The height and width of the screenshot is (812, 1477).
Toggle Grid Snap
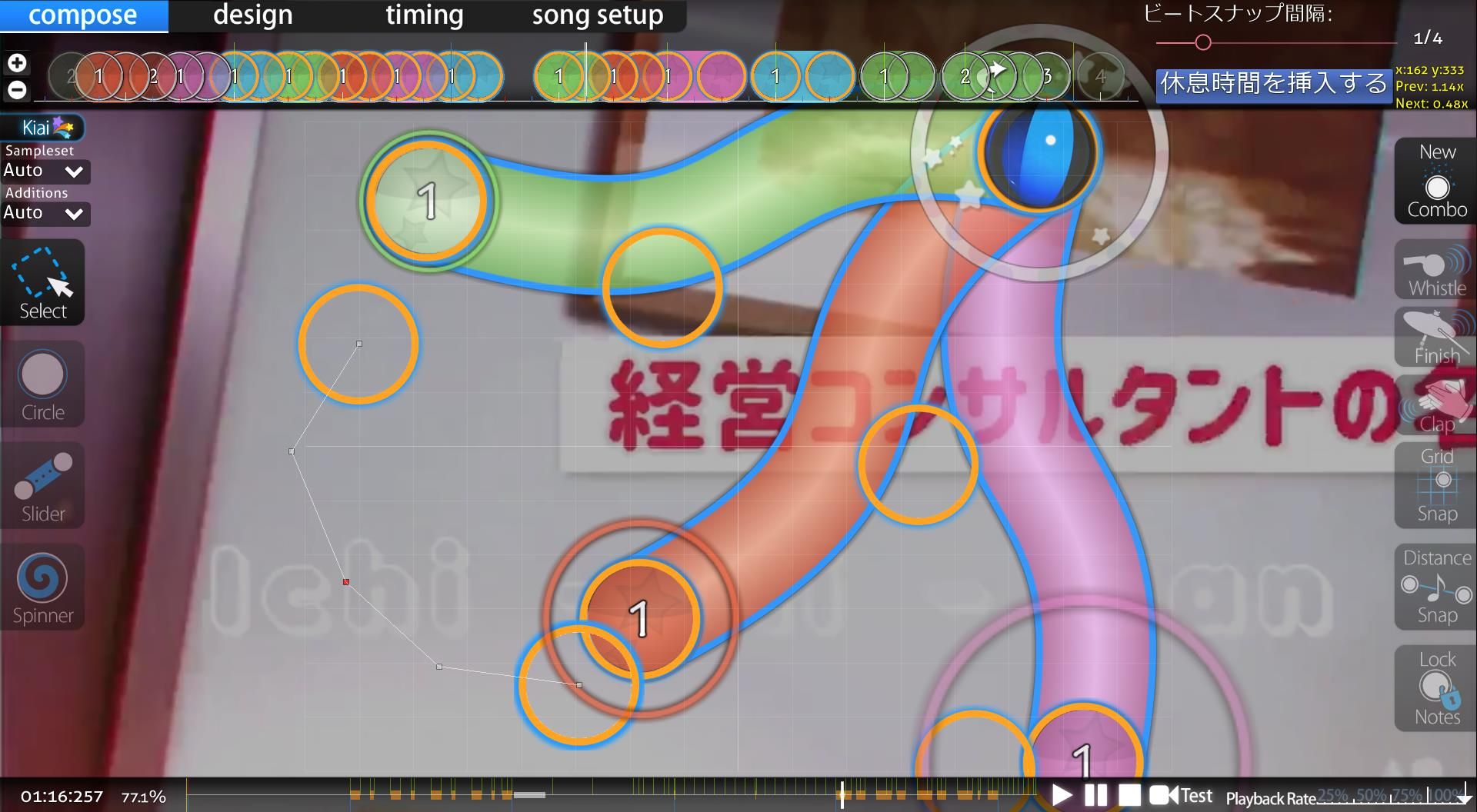(x=1435, y=484)
